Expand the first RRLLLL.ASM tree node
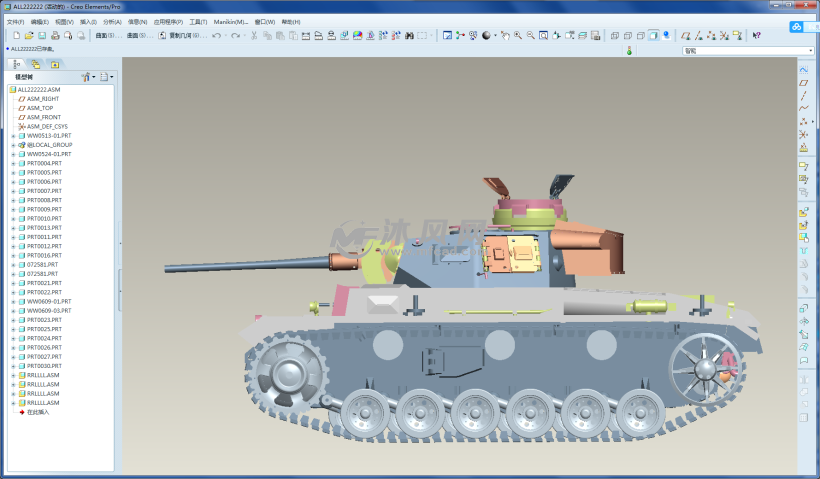The width and height of the screenshot is (820, 479). pos(13,375)
